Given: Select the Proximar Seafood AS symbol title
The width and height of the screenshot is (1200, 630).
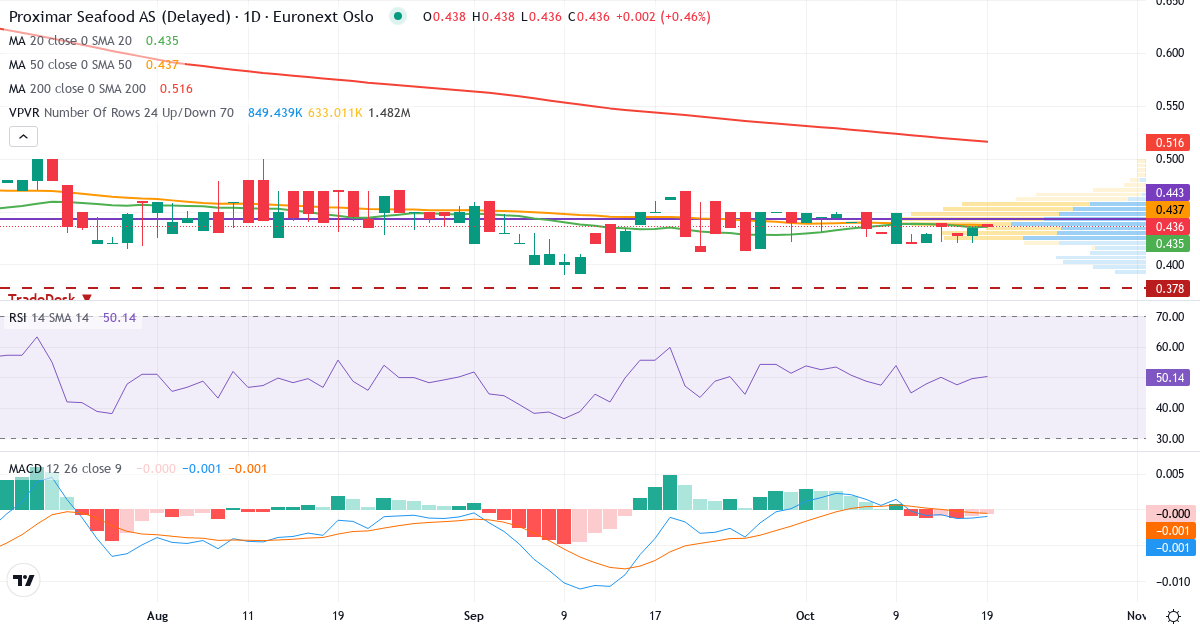Looking at the screenshot, I should tap(191, 17).
